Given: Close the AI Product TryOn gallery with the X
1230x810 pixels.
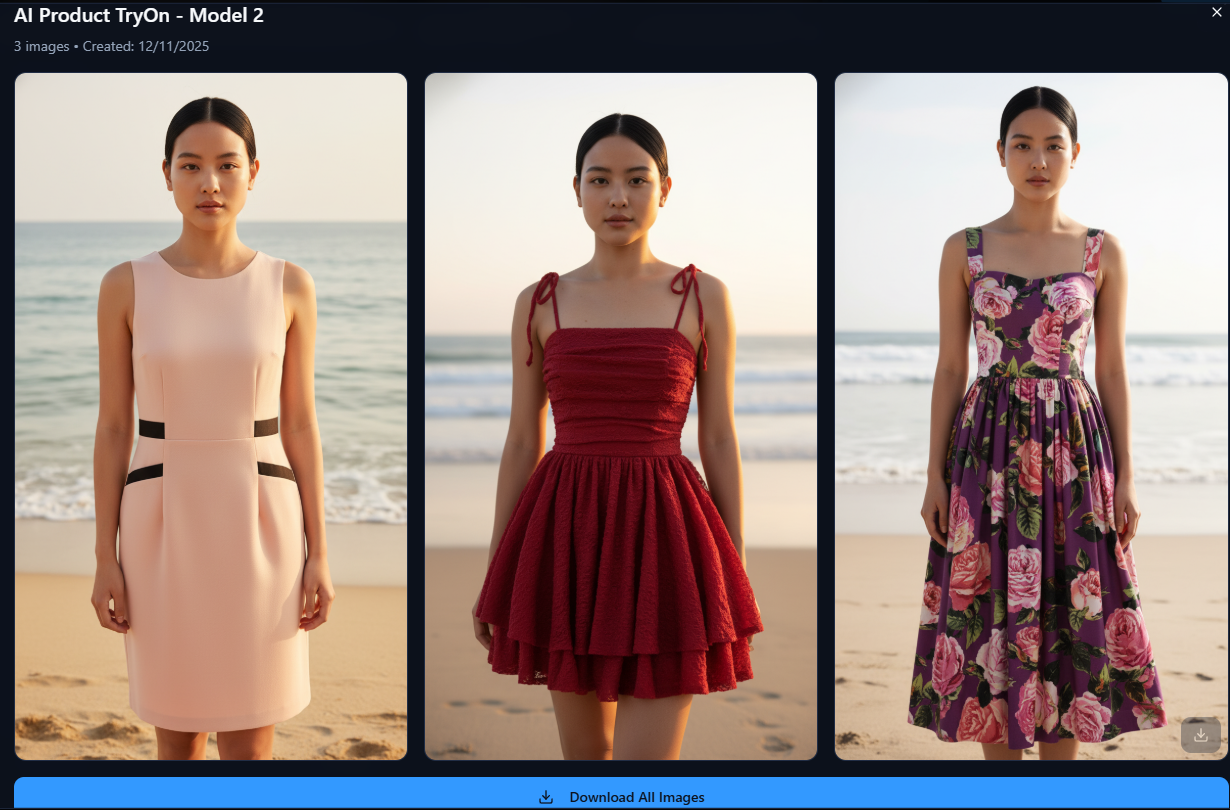Looking at the screenshot, I should tap(1219, 14).
